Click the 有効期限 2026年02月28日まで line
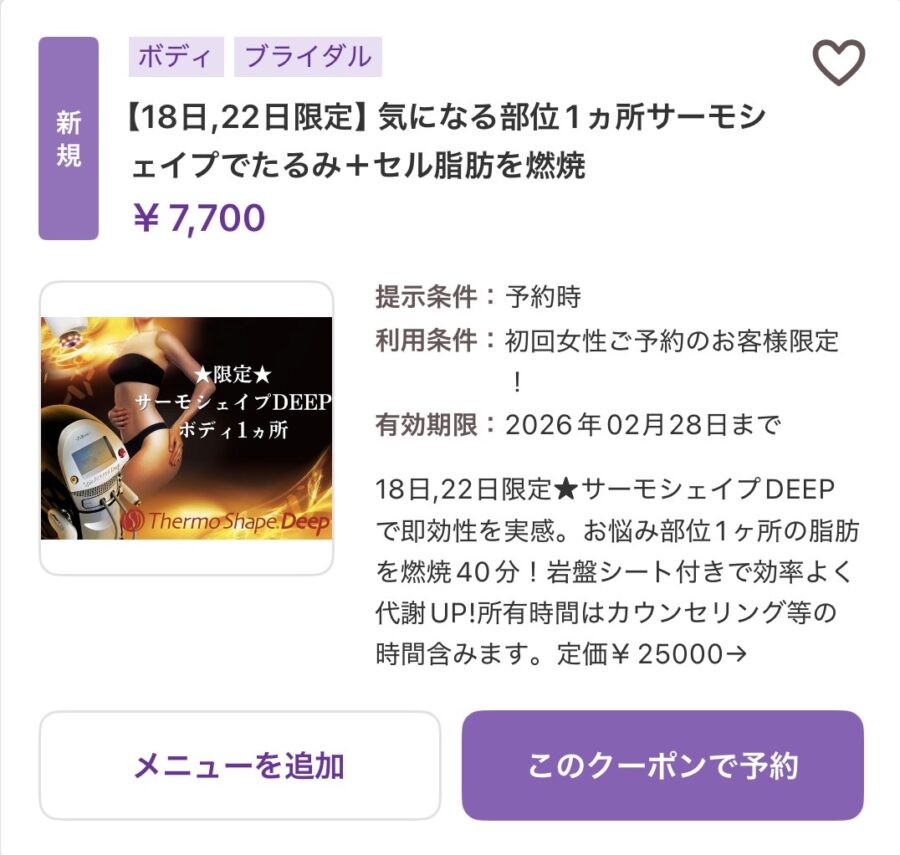Viewport: 900px width, 855px height. [578, 425]
